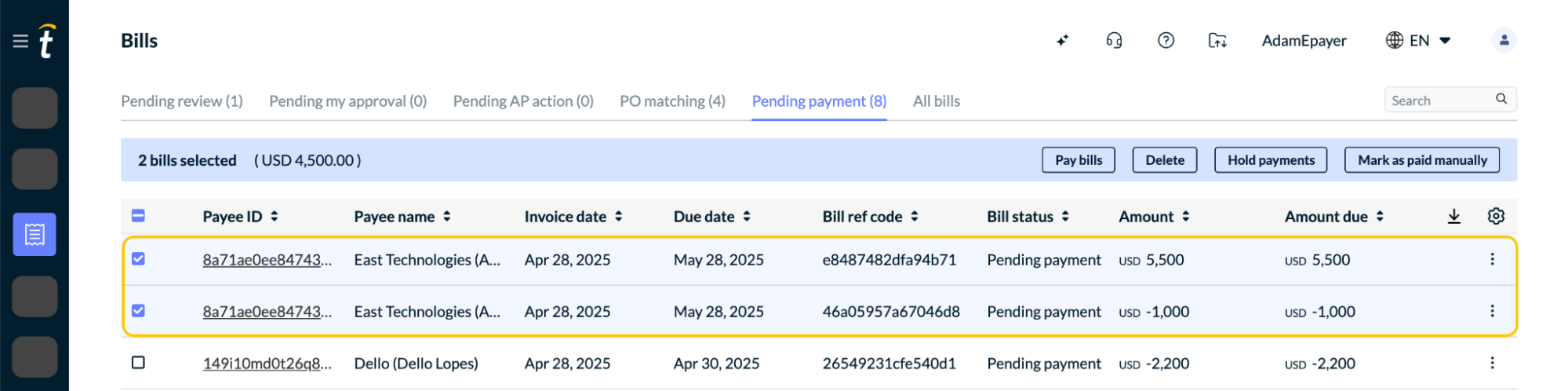
Task: Download the bills table as file
Action: [x=1453, y=216]
